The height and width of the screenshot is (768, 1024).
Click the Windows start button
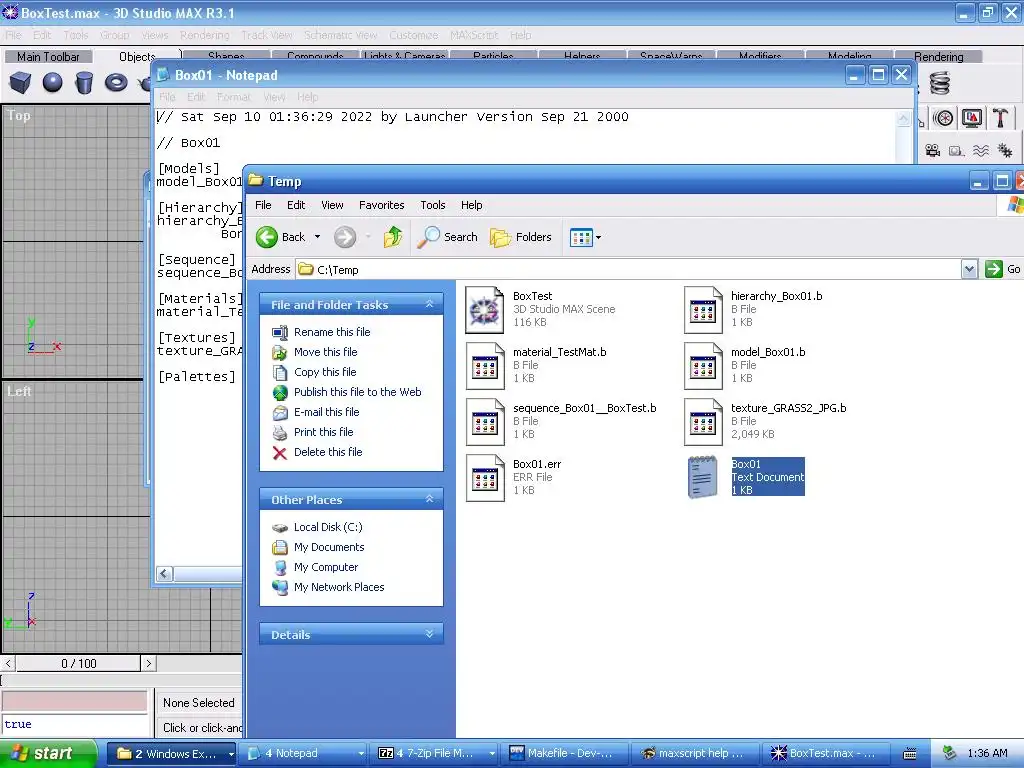click(49, 754)
